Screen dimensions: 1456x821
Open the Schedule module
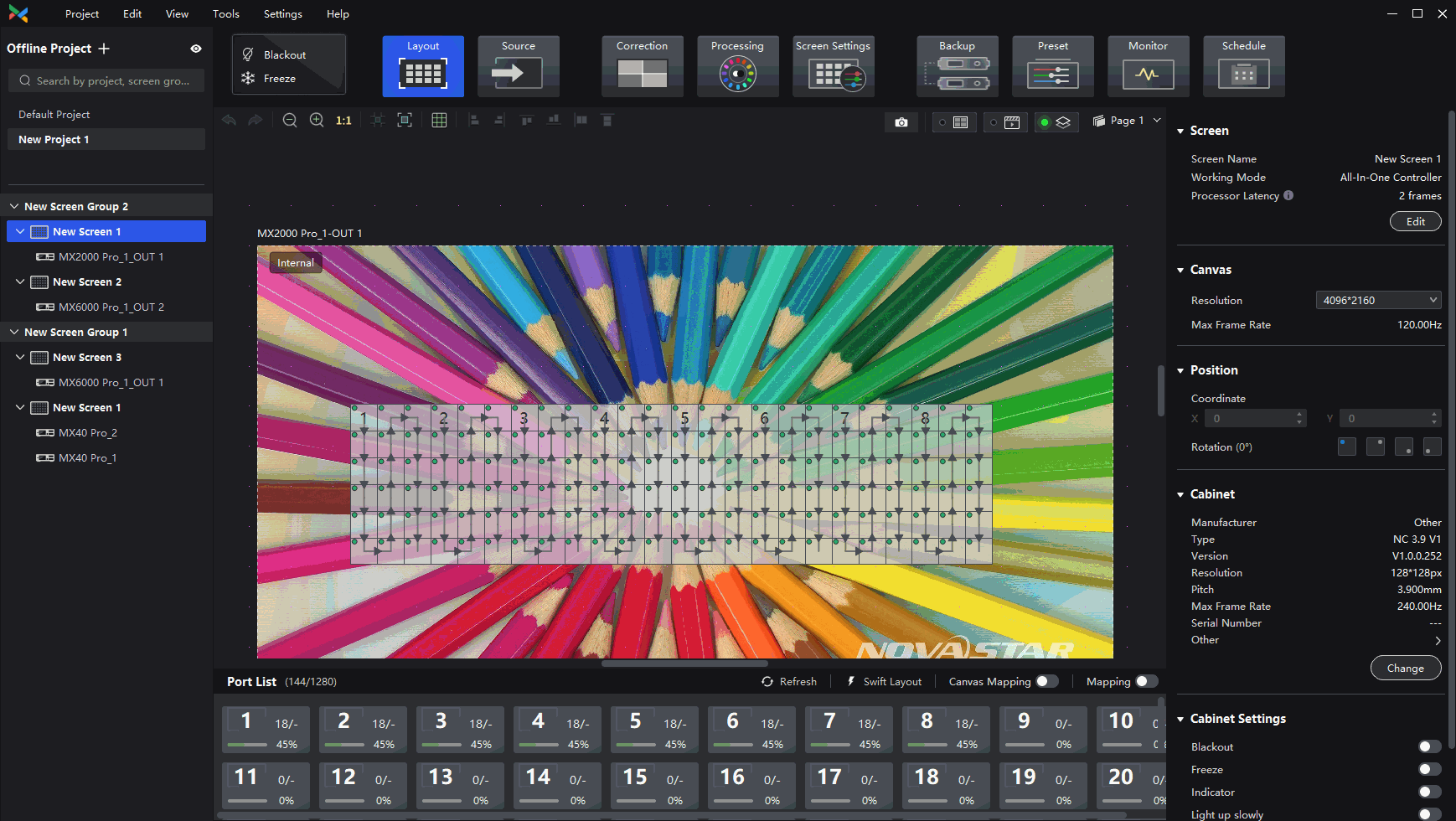point(1244,66)
